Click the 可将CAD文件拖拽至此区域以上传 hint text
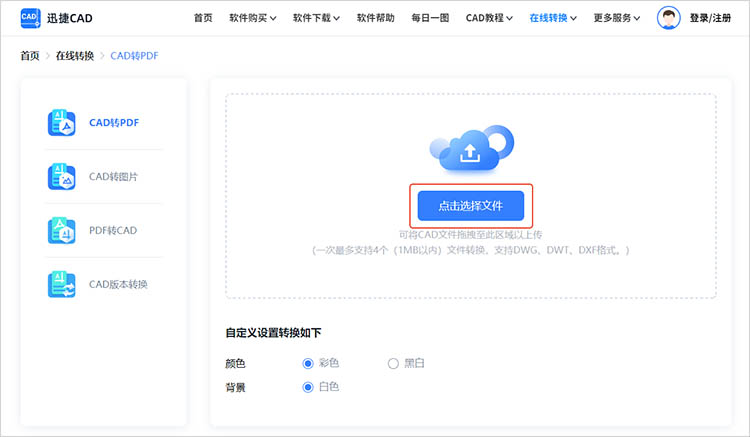The image size is (750, 437). [471, 235]
